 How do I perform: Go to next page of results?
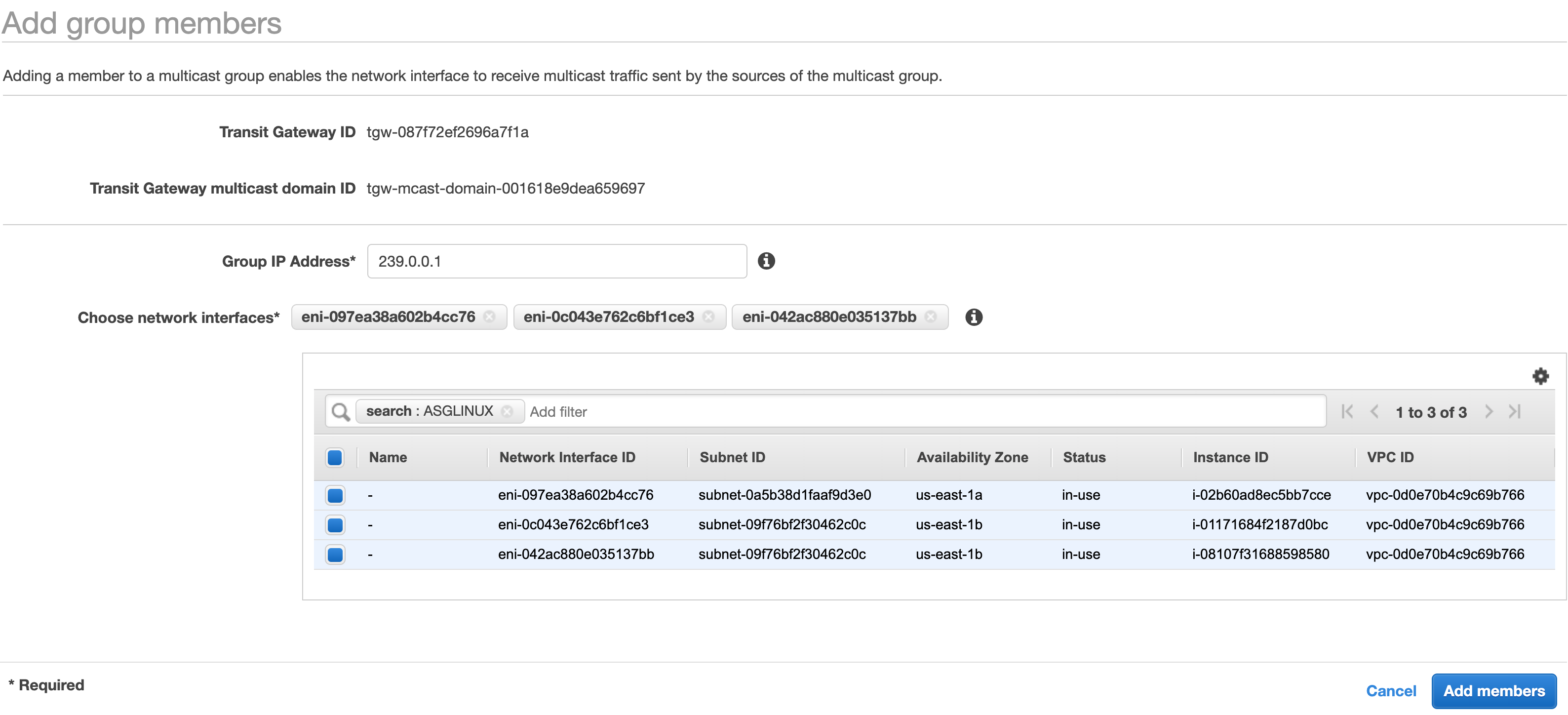(x=1489, y=412)
